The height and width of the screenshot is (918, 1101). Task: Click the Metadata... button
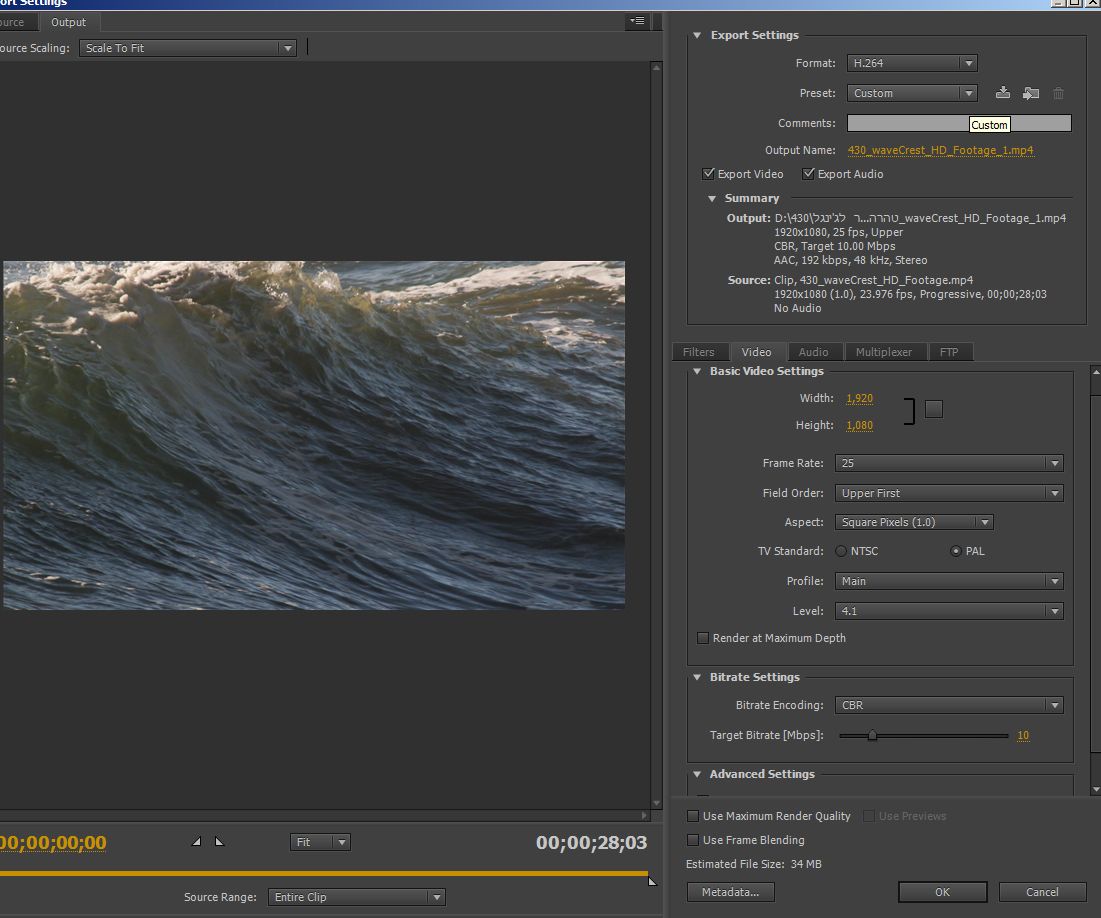pos(730,892)
